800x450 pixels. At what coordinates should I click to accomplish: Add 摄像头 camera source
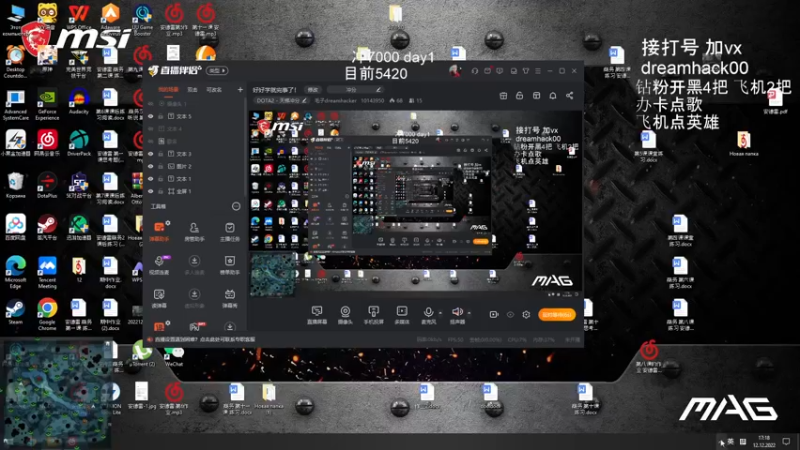click(345, 314)
